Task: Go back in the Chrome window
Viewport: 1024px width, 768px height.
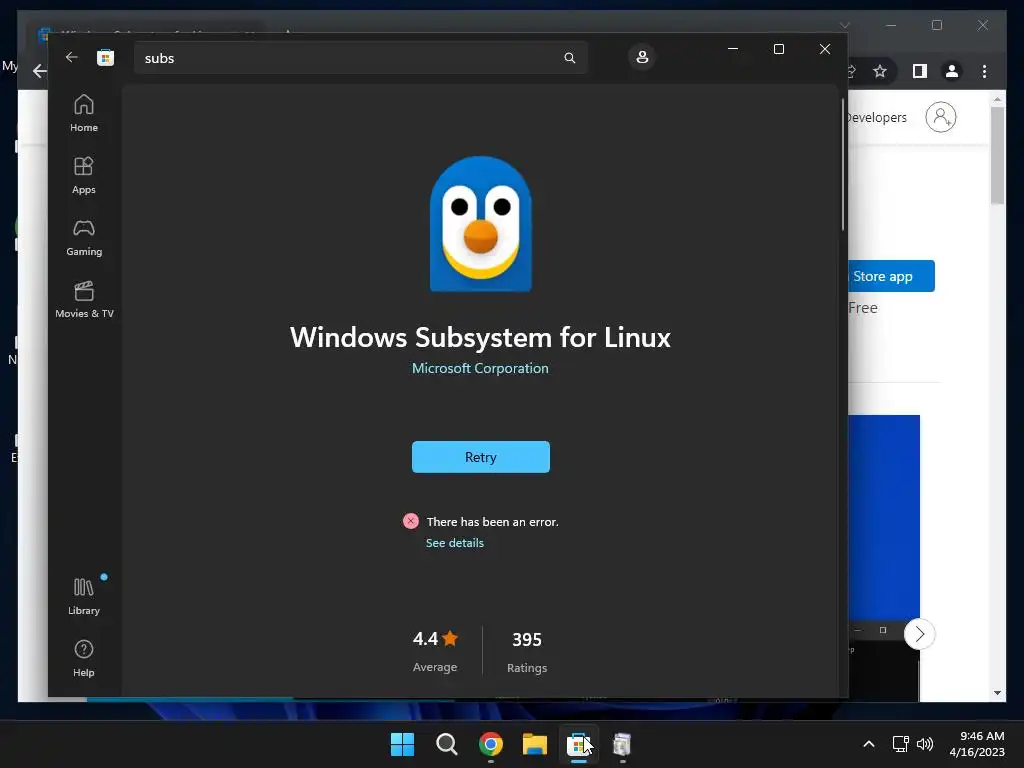Action: coord(40,71)
